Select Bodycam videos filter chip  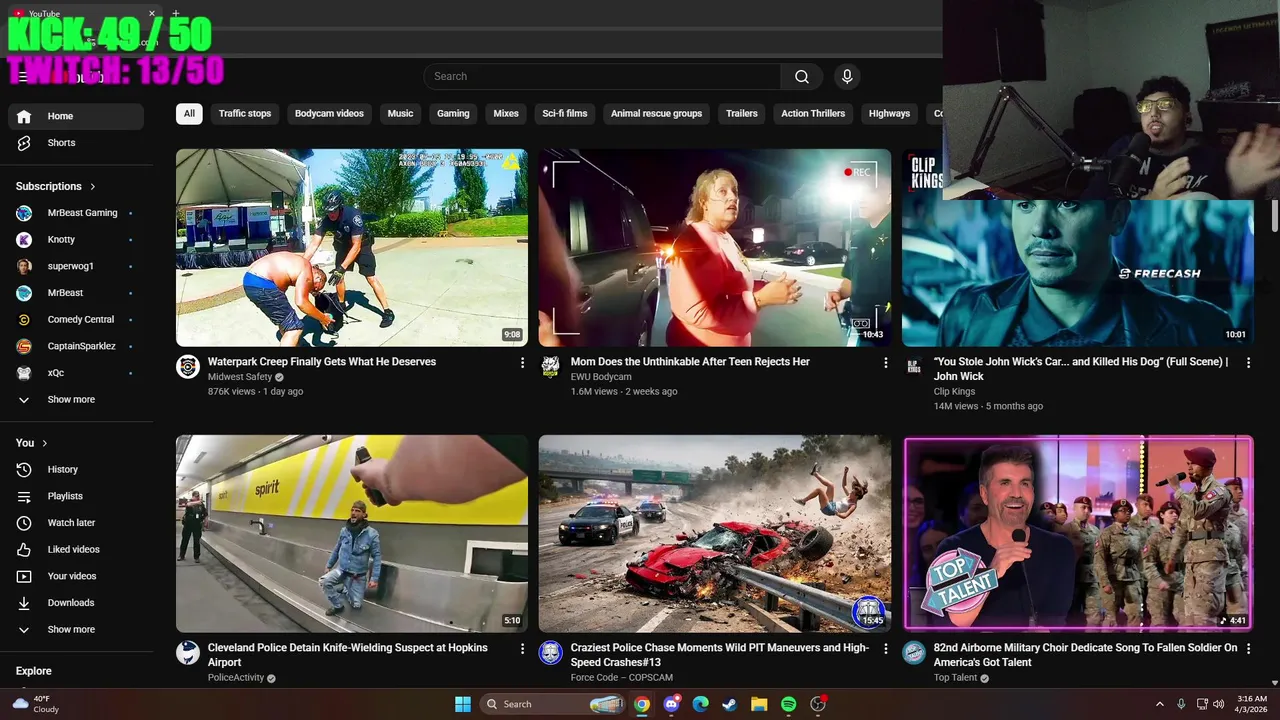(x=329, y=114)
